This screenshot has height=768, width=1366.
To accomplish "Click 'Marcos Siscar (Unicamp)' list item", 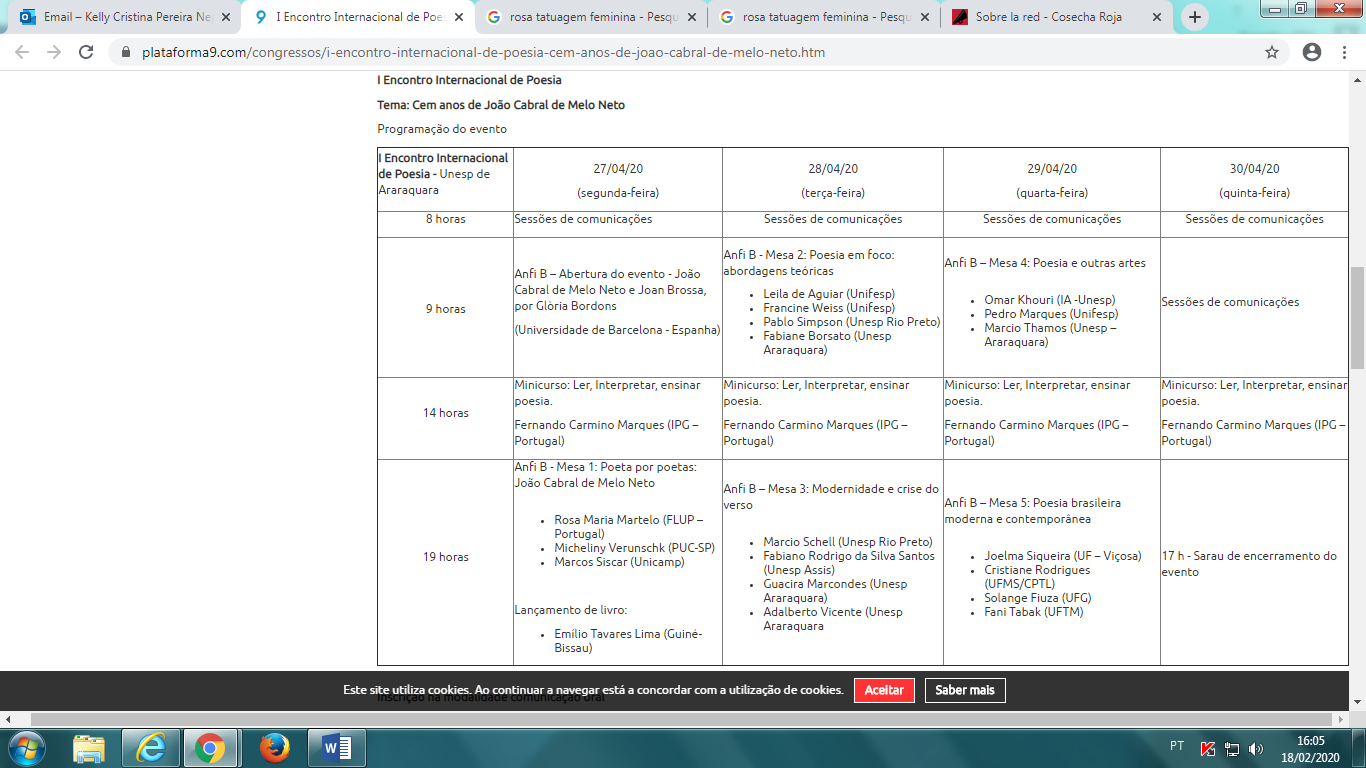I will click(619, 562).
